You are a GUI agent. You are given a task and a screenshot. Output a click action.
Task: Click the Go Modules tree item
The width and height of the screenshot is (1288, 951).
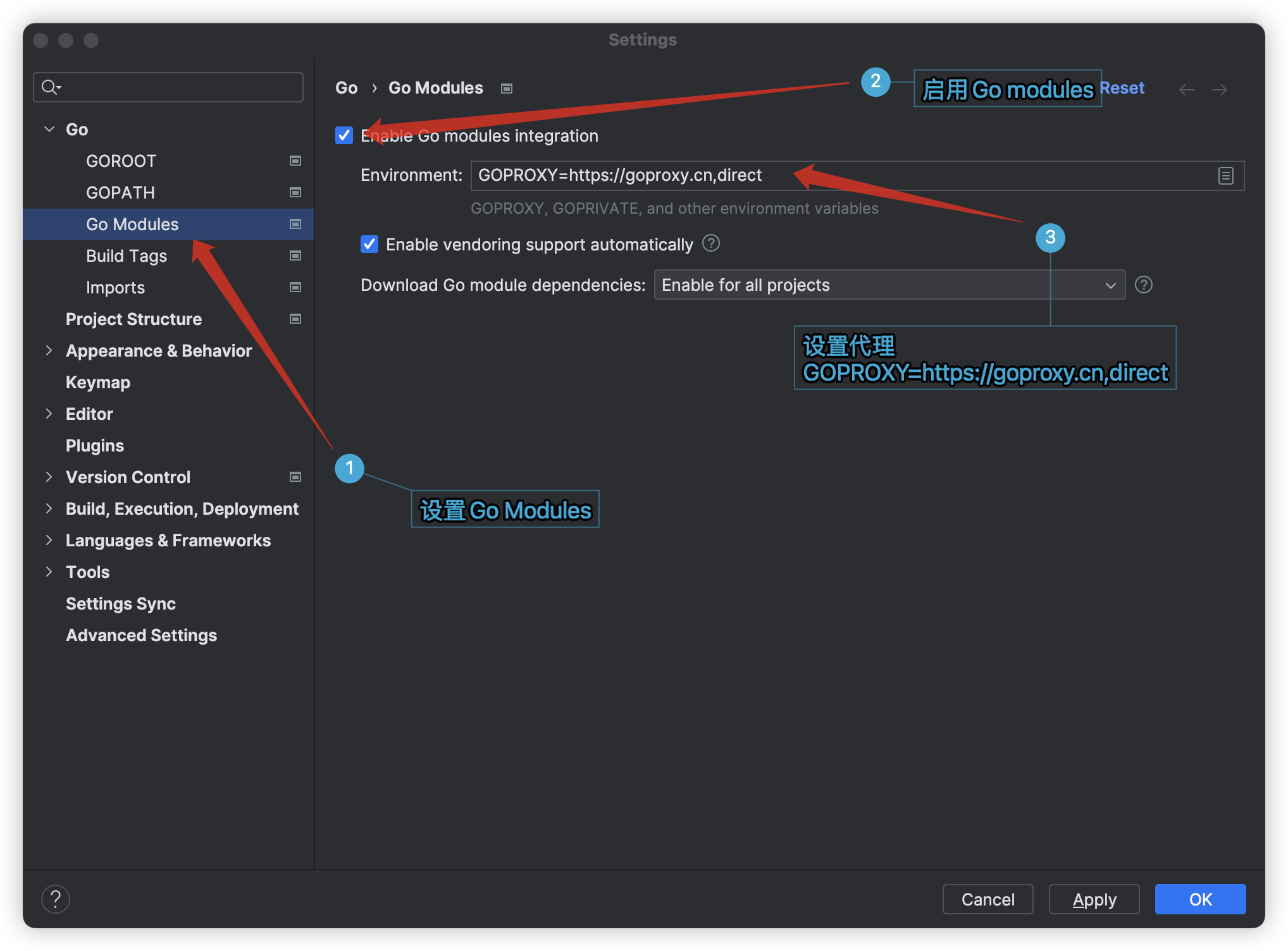[x=168, y=224]
